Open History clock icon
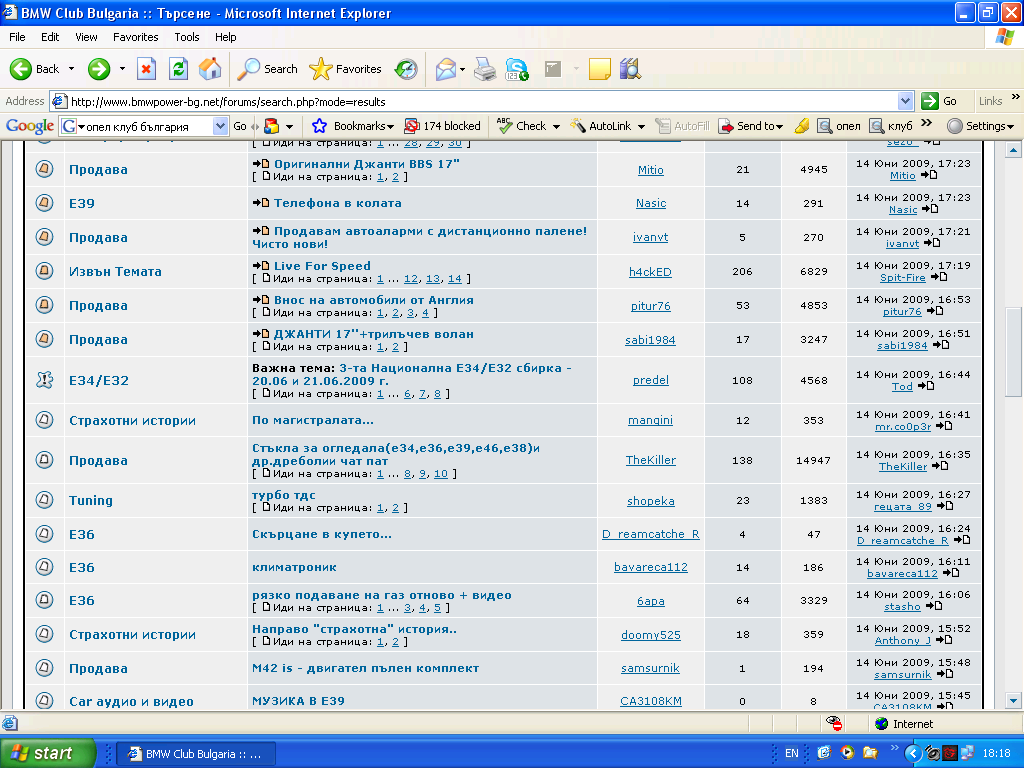Viewport: 1024px width, 768px height. click(406, 69)
